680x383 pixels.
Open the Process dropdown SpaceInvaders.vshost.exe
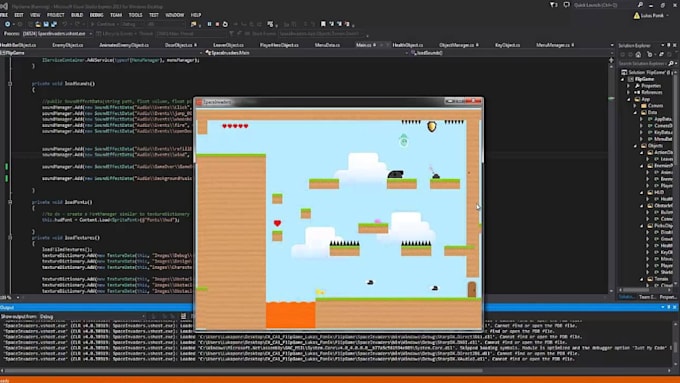tap(57, 33)
